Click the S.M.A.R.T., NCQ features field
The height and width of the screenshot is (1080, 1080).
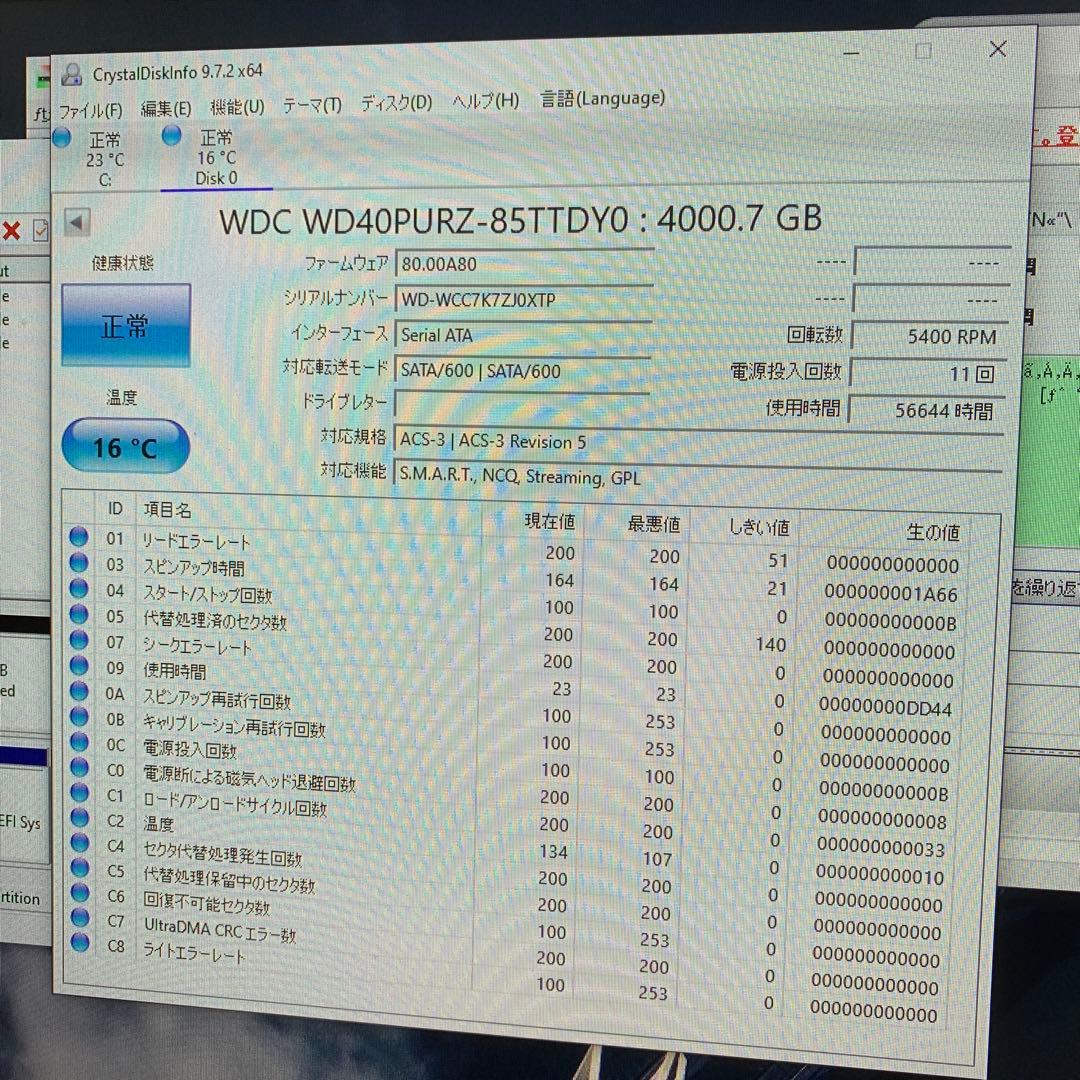[x=697, y=477]
